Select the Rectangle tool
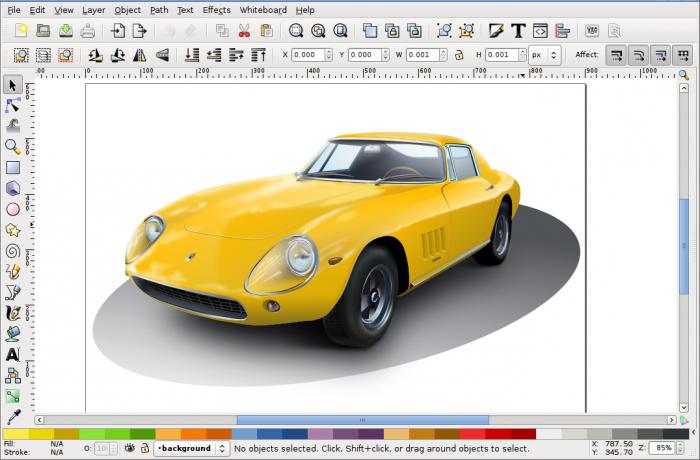The image size is (700, 460). [x=12, y=167]
